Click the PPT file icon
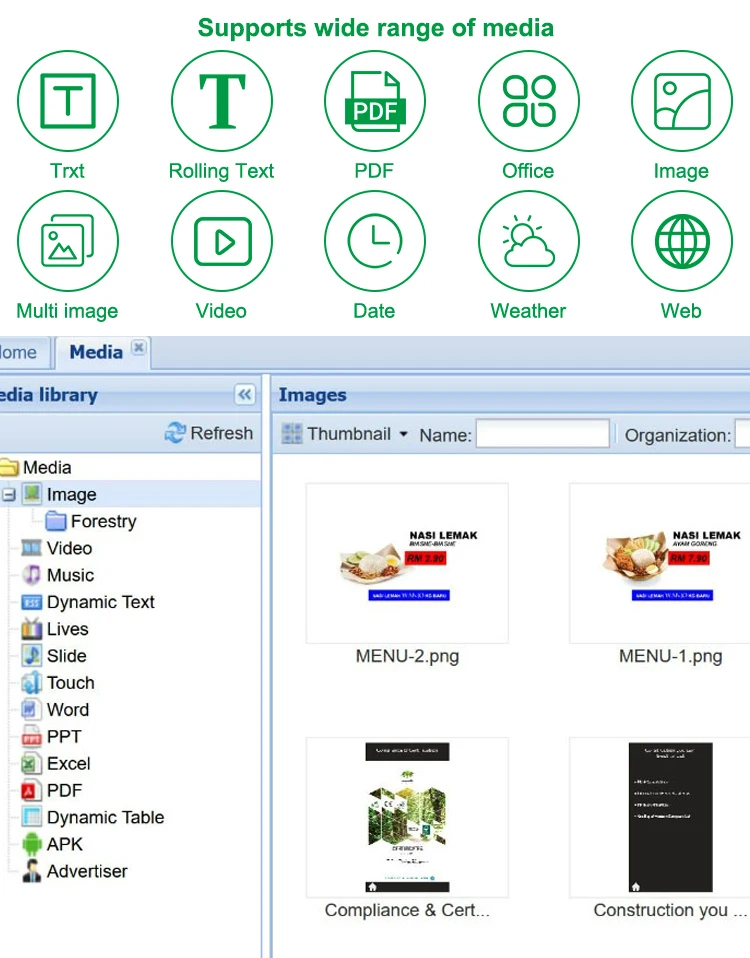Image resolution: width=750 pixels, height=958 pixels. (x=31, y=736)
